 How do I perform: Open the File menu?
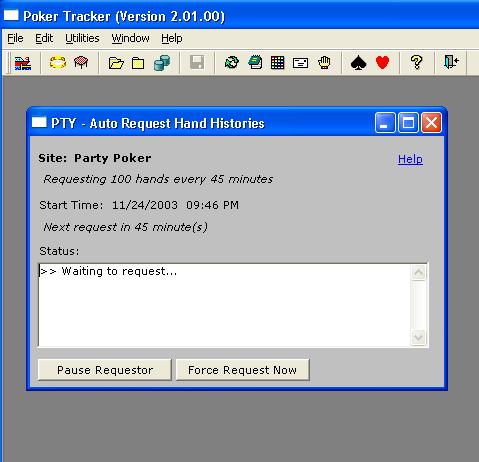click(15, 38)
